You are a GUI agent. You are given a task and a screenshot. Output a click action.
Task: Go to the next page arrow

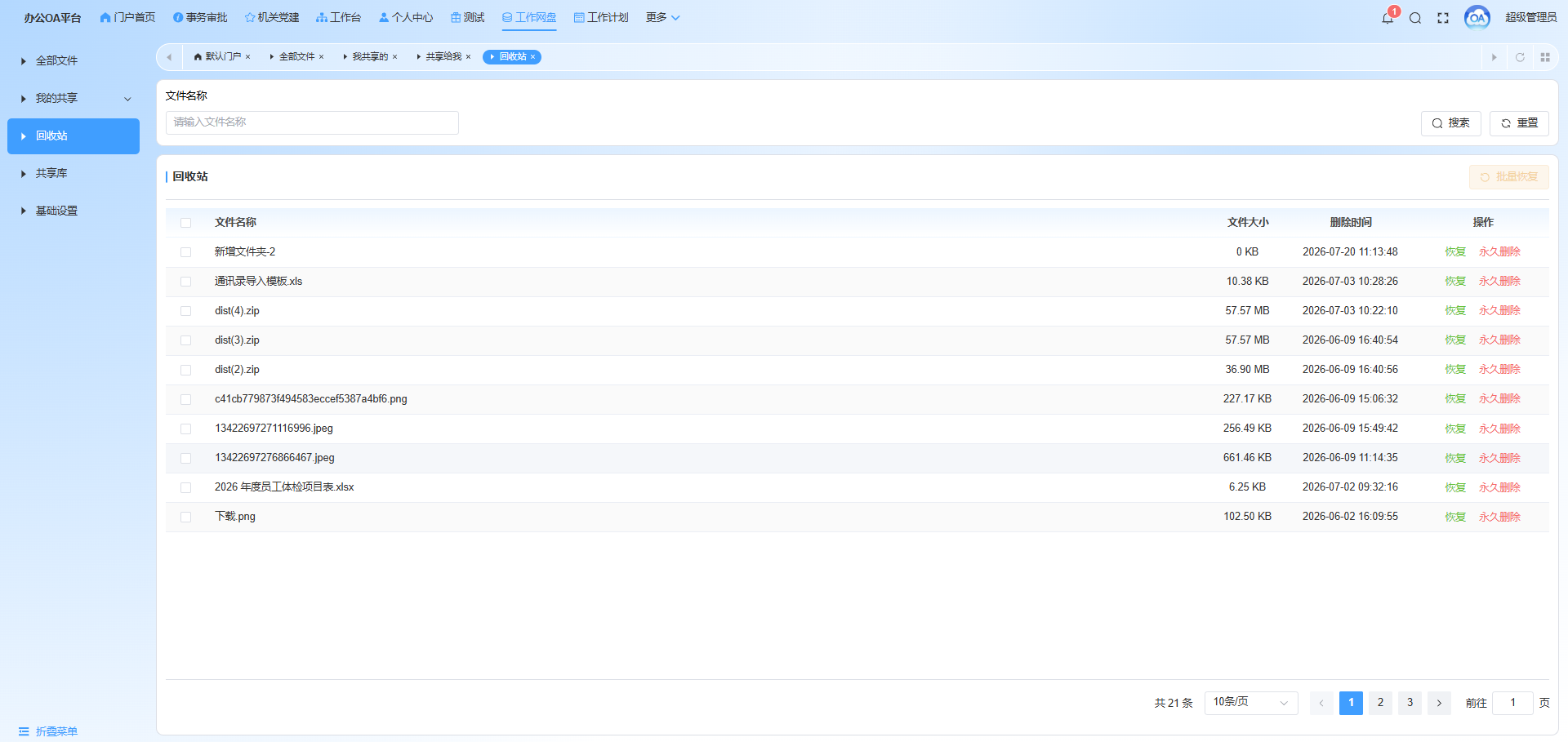(x=1439, y=703)
